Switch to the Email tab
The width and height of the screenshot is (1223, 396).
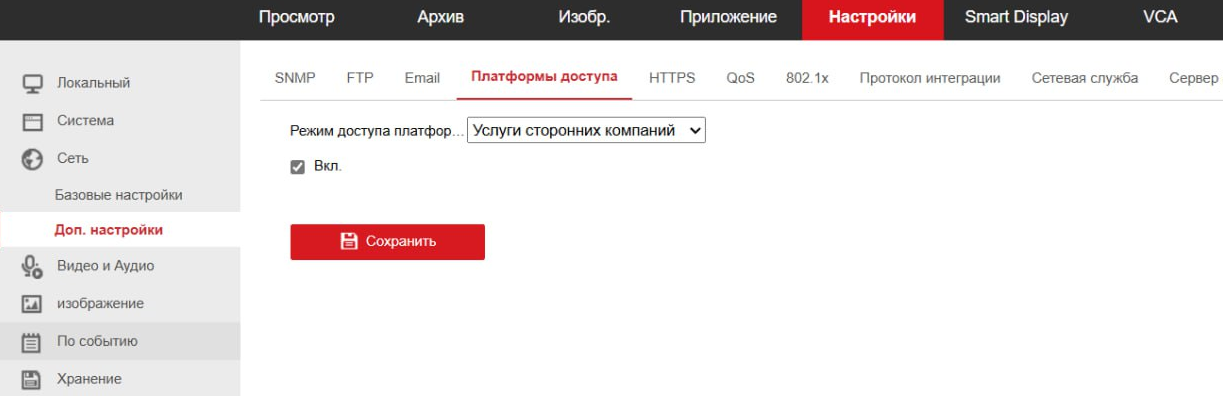(x=422, y=79)
